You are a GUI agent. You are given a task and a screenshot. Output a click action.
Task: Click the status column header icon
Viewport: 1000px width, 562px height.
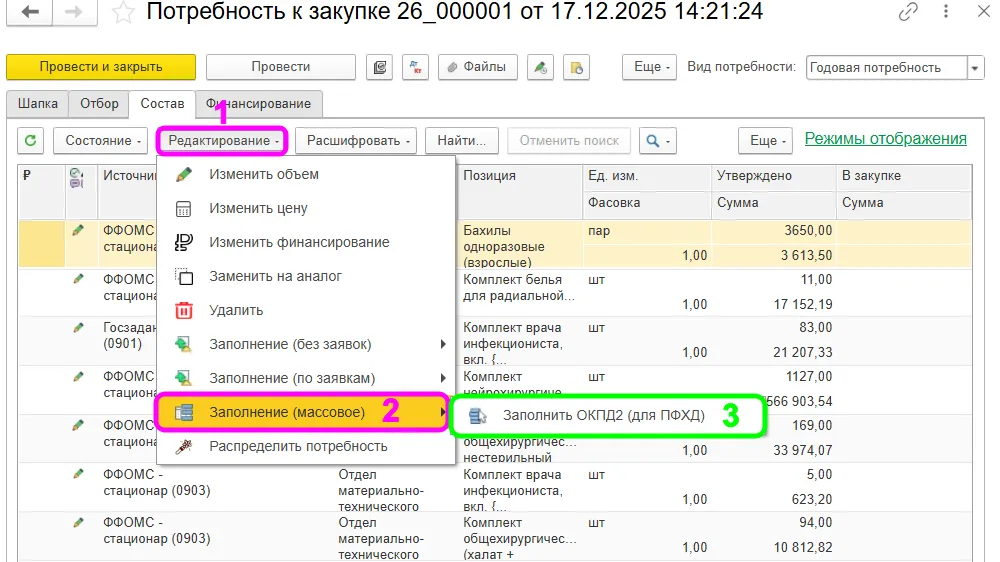click(77, 178)
